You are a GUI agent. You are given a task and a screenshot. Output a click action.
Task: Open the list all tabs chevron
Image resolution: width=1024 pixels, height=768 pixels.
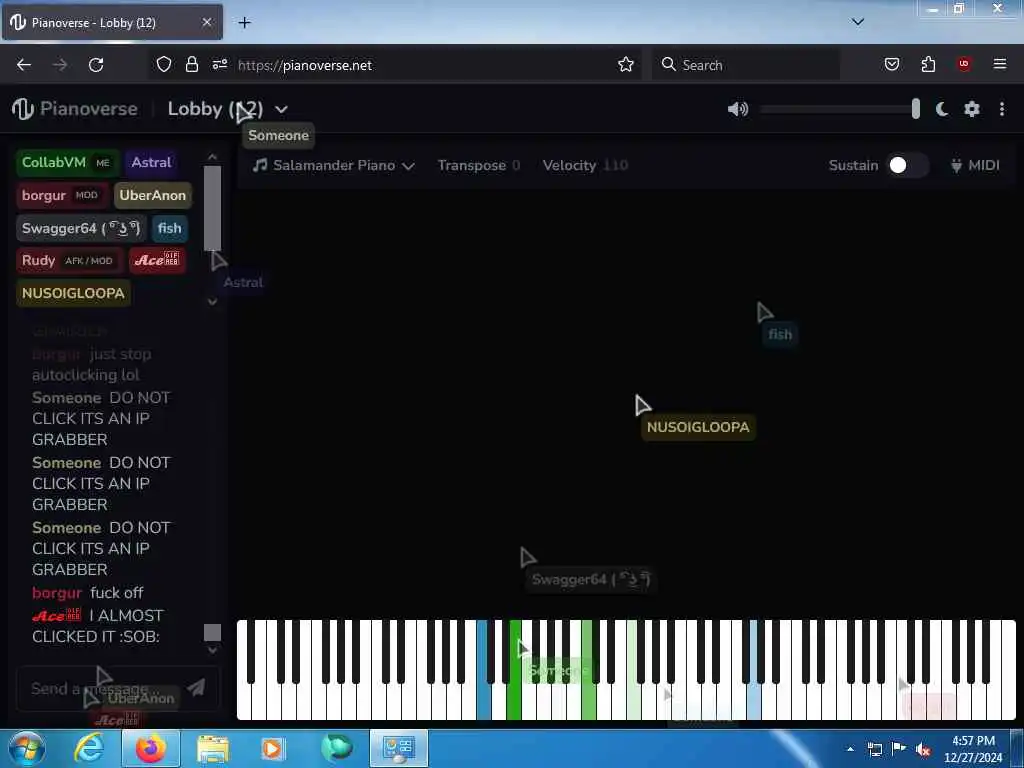pyautogui.click(x=858, y=22)
